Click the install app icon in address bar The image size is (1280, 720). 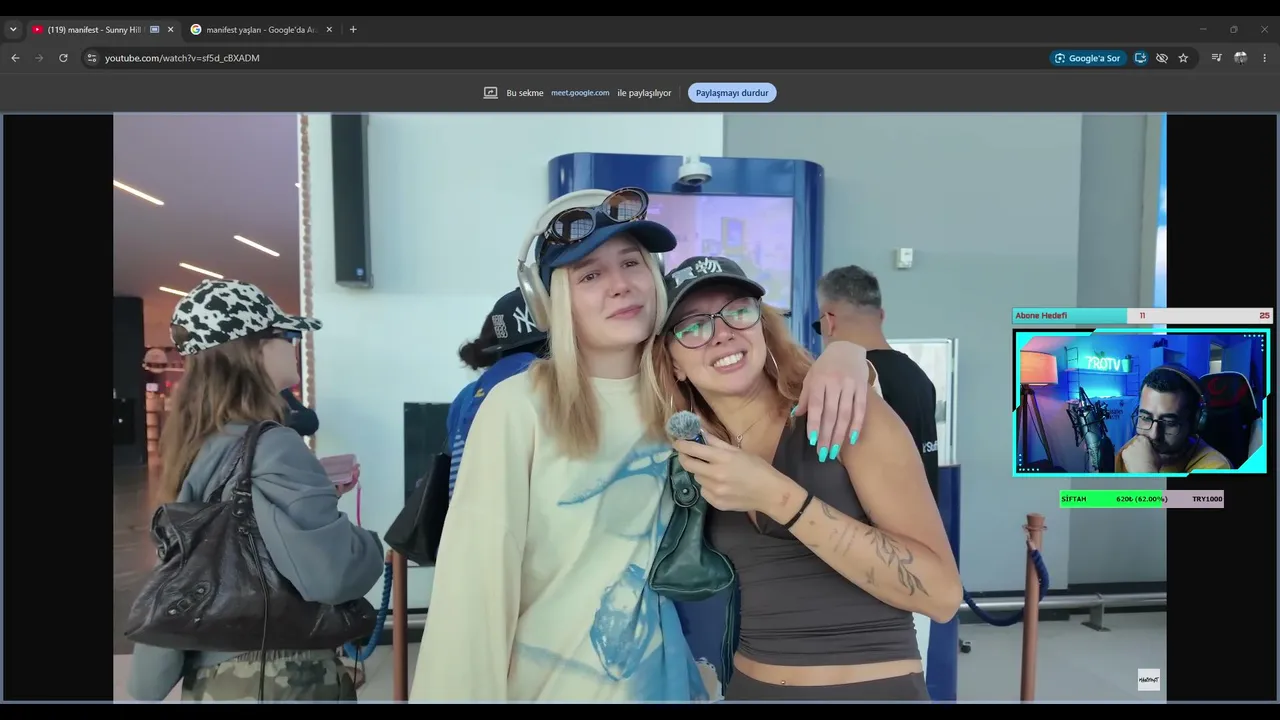point(1140,58)
